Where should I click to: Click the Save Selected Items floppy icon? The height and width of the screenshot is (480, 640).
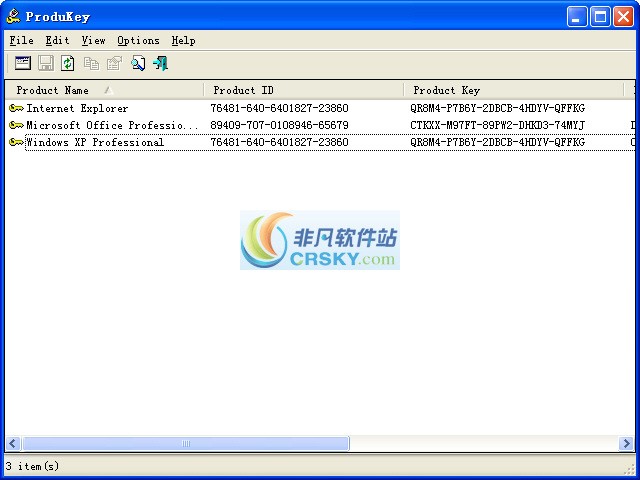[x=46, y=63]
